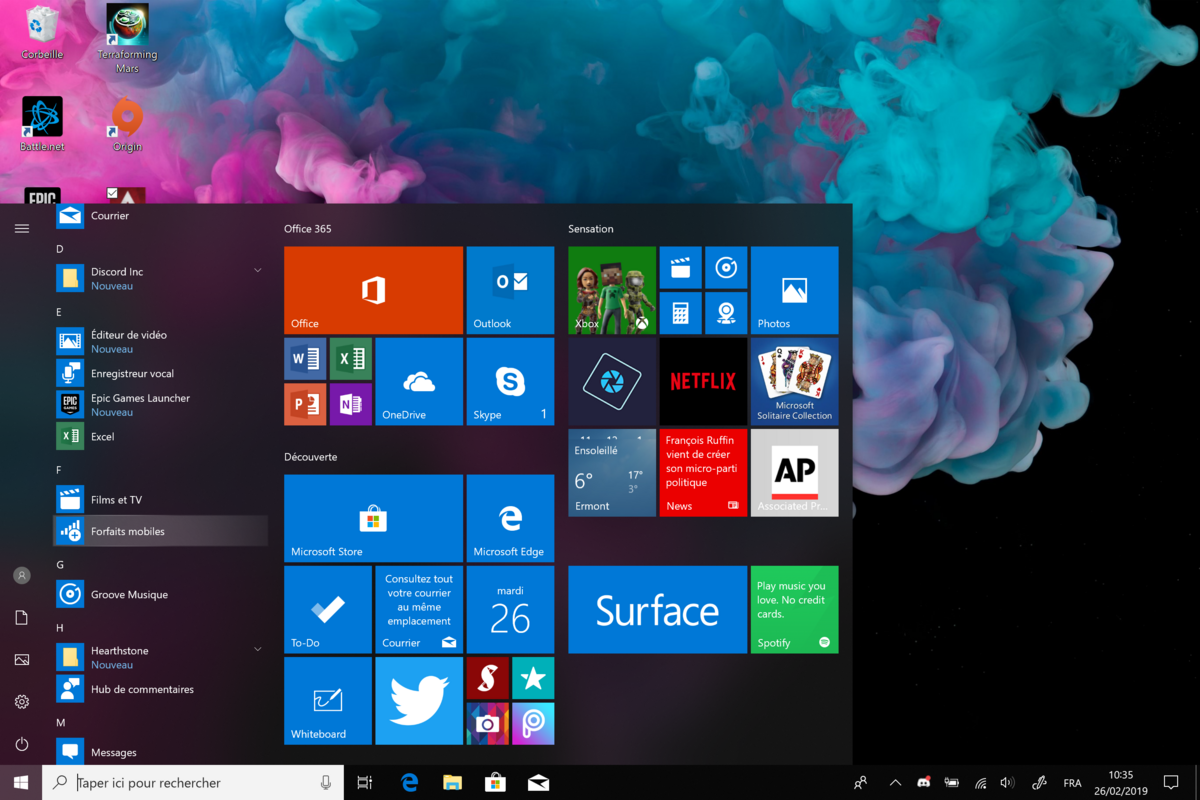
Task: Open the Camera webcam small tile
Action: coord(726,313)
